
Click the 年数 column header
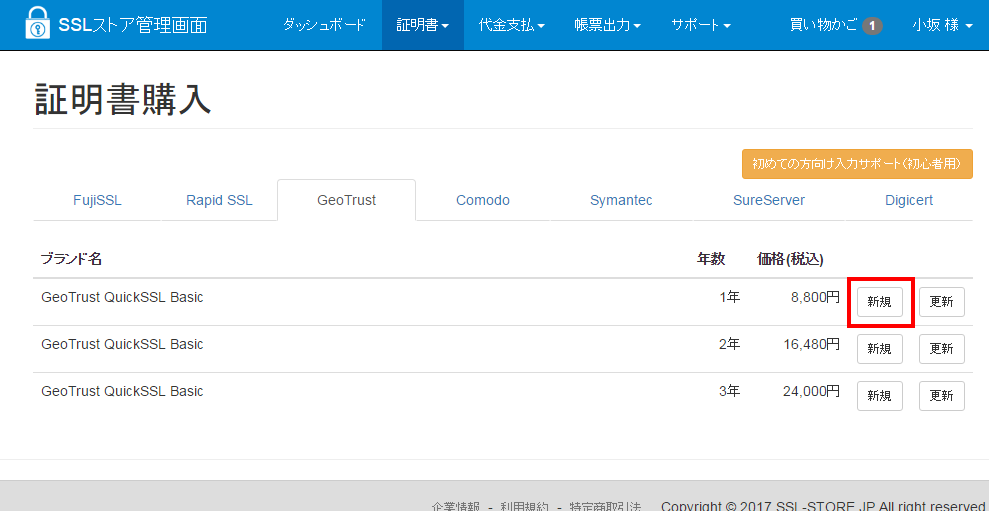click(x=711, y=259)
